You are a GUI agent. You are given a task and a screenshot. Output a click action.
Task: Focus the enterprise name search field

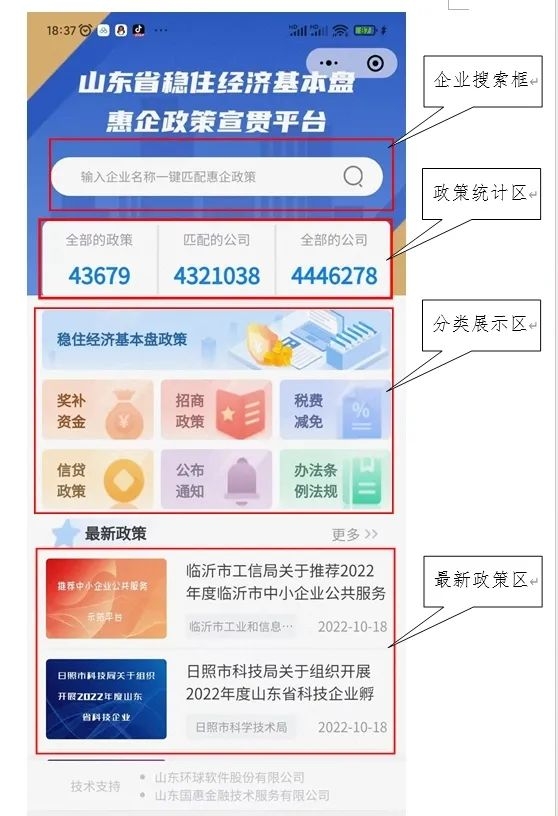217,176
